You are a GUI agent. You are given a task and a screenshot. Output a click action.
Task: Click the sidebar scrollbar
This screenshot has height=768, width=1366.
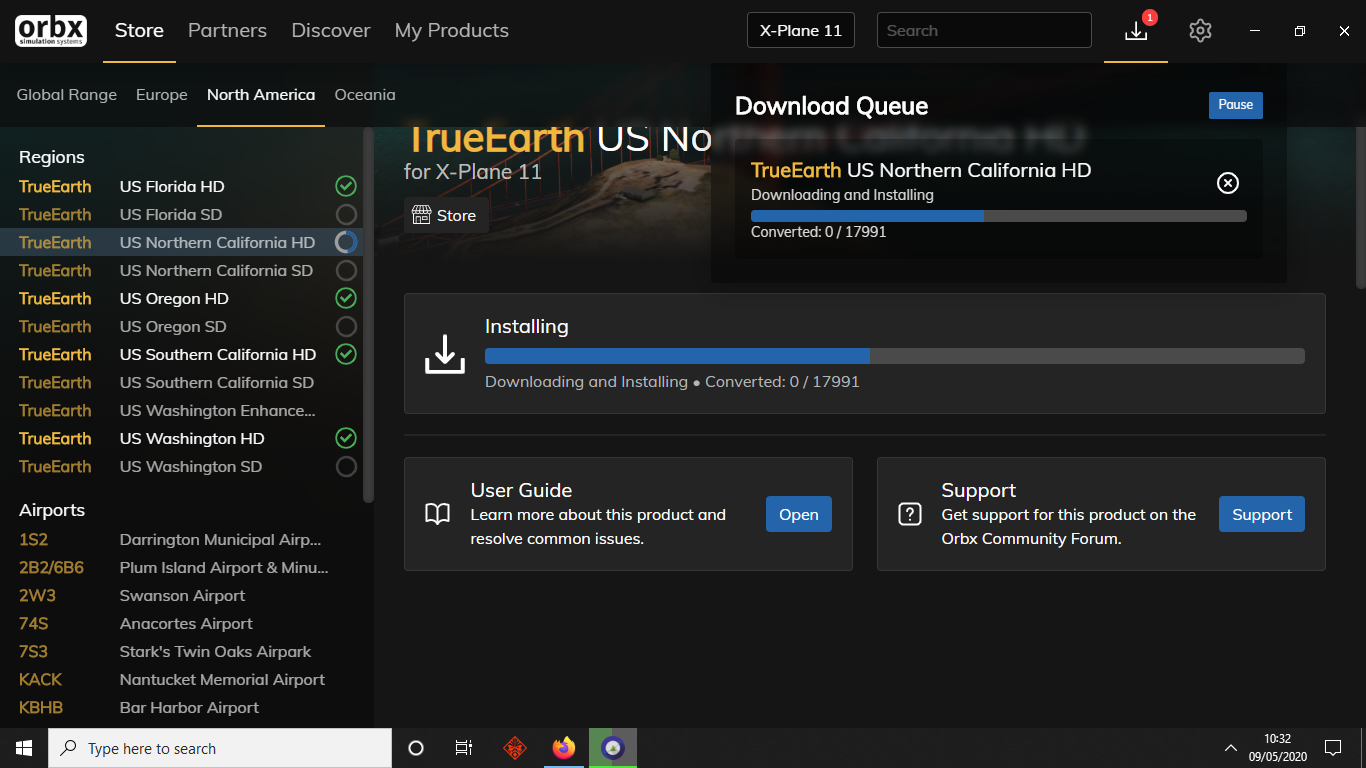click(368, 315)
